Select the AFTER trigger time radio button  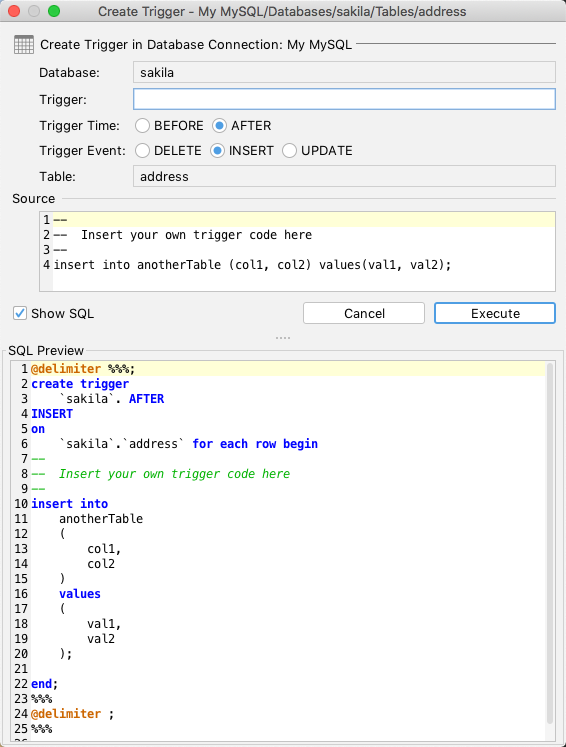219,126
